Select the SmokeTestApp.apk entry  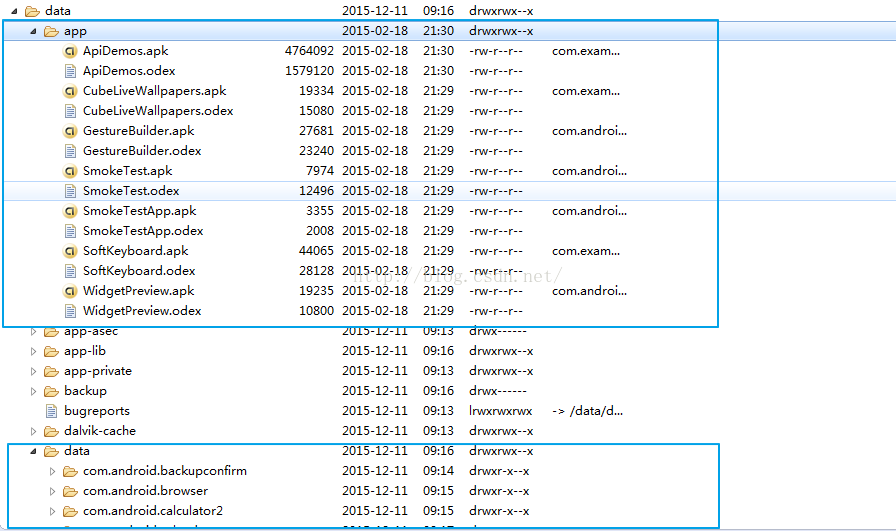point(139,211)
